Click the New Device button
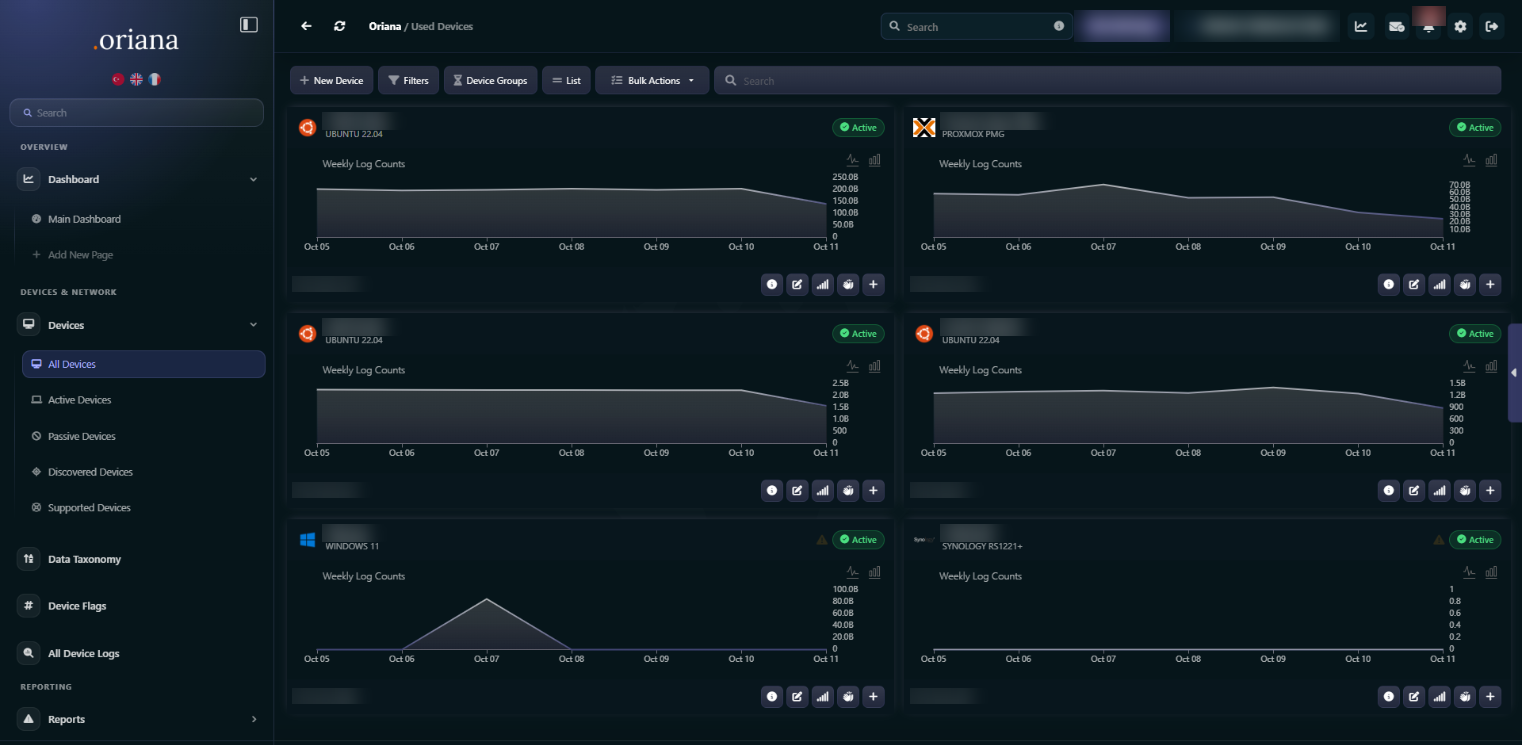Viewport: 1522px width, 745px height. (x=332, y=80)
